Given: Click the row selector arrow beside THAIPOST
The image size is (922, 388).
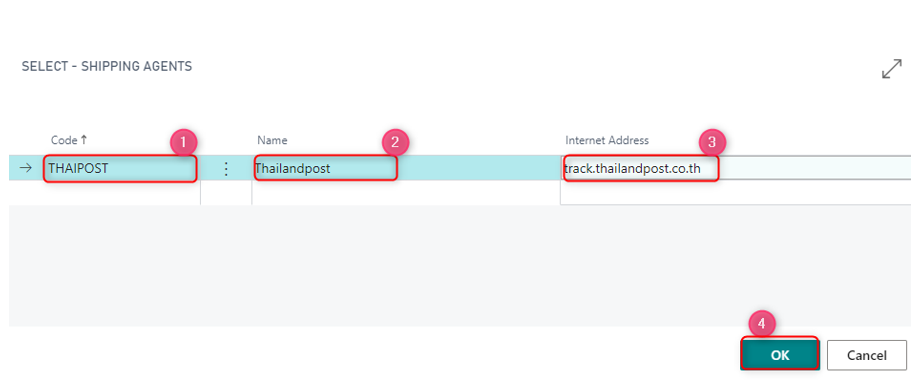Looking at the screenshot, I should pos(25,168).
